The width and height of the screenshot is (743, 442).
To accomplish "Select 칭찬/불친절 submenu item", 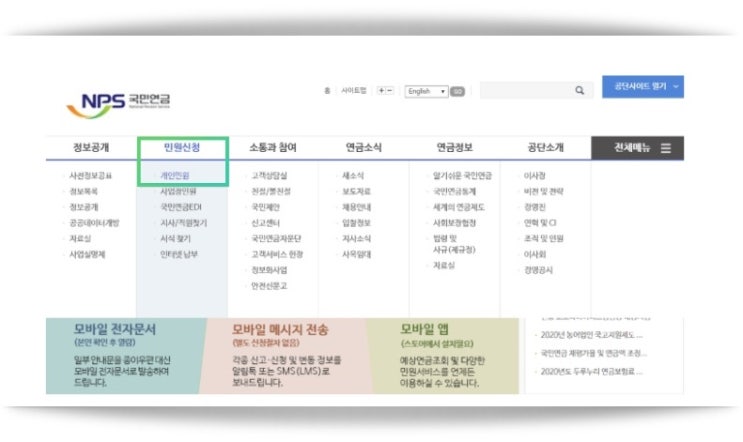I will coord(271,191).
